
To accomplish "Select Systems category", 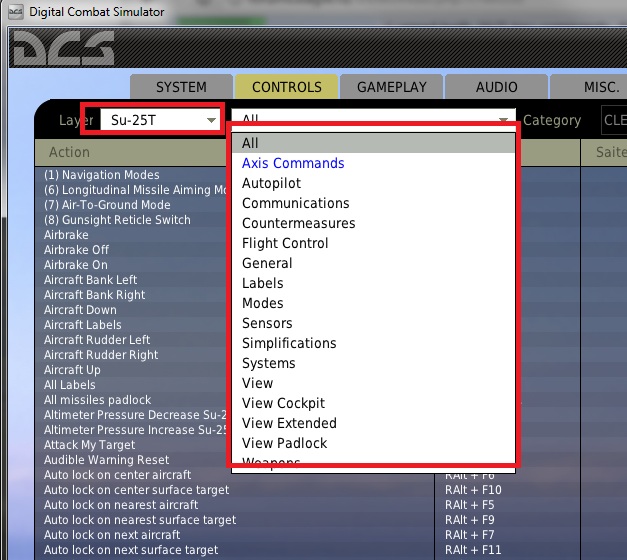I will [373, 363].
